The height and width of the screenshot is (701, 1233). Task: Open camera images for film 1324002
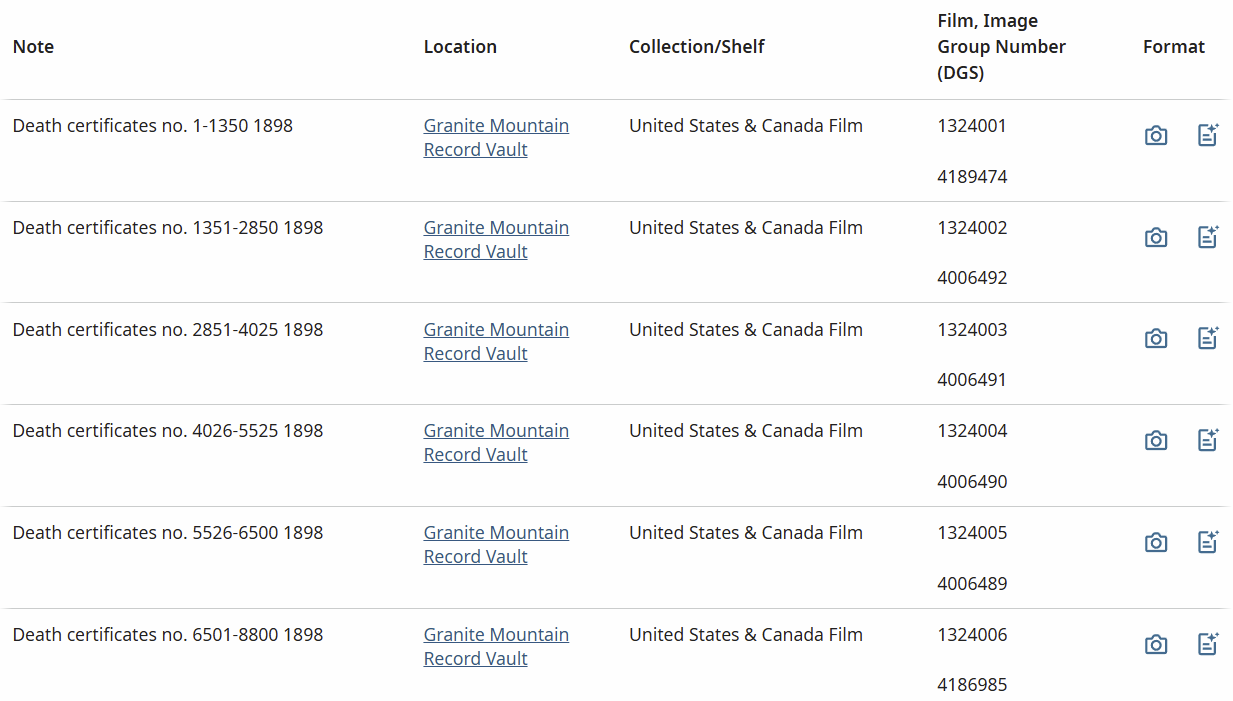tap(1156, 237)
